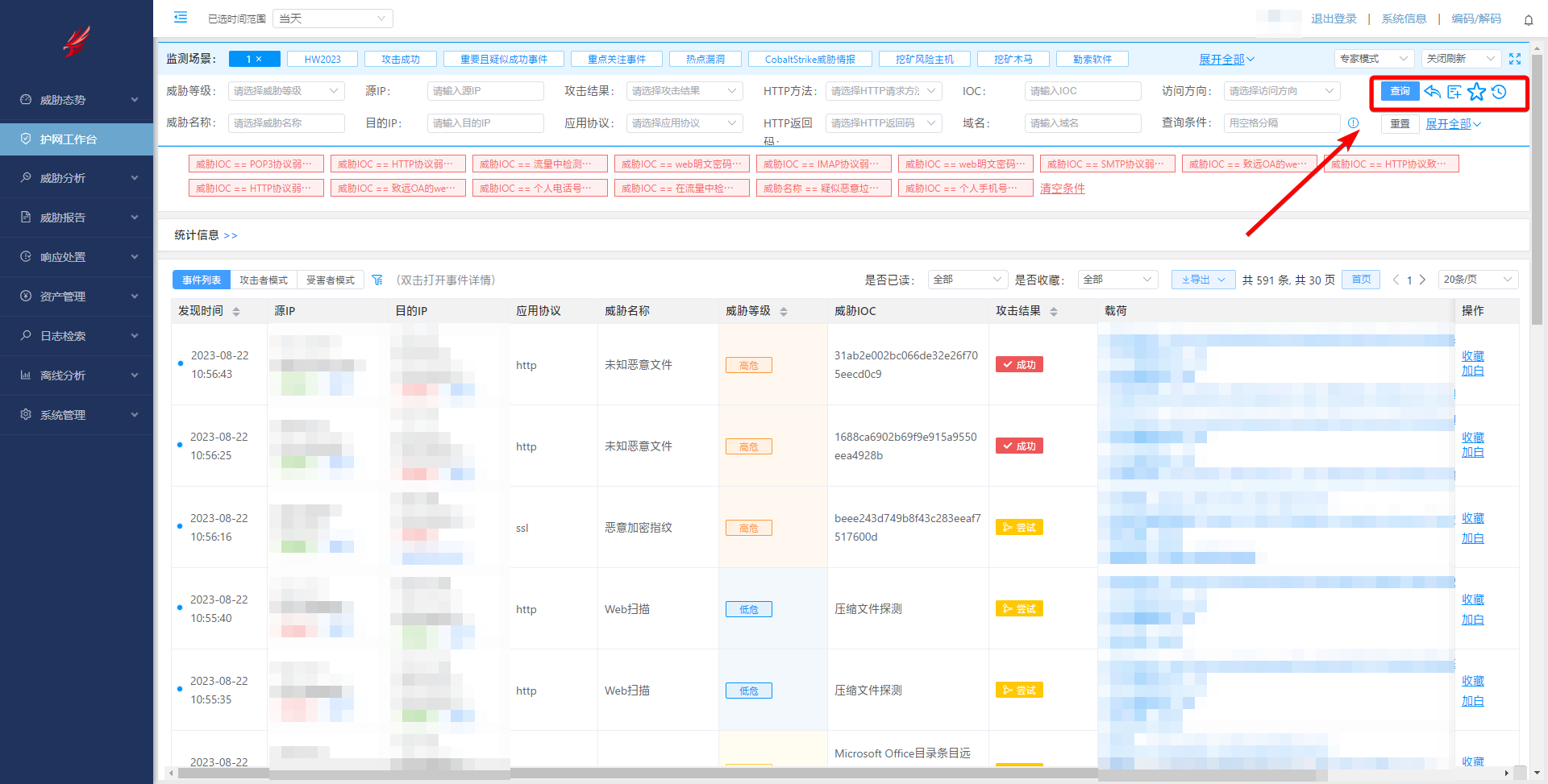Click the 清空条件 link
Screen dimensions: 1548x784
(x=1063, y=189)
